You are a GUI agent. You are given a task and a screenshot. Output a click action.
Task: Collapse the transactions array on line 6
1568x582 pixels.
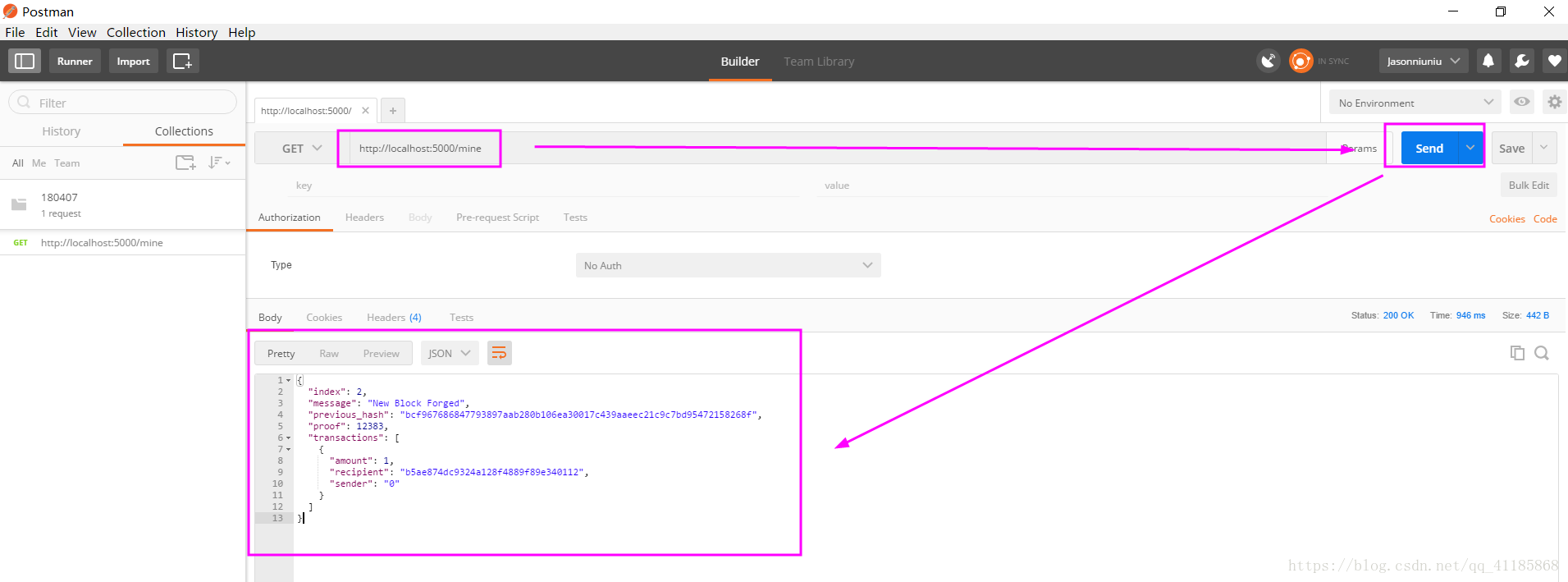coord(288,438)
